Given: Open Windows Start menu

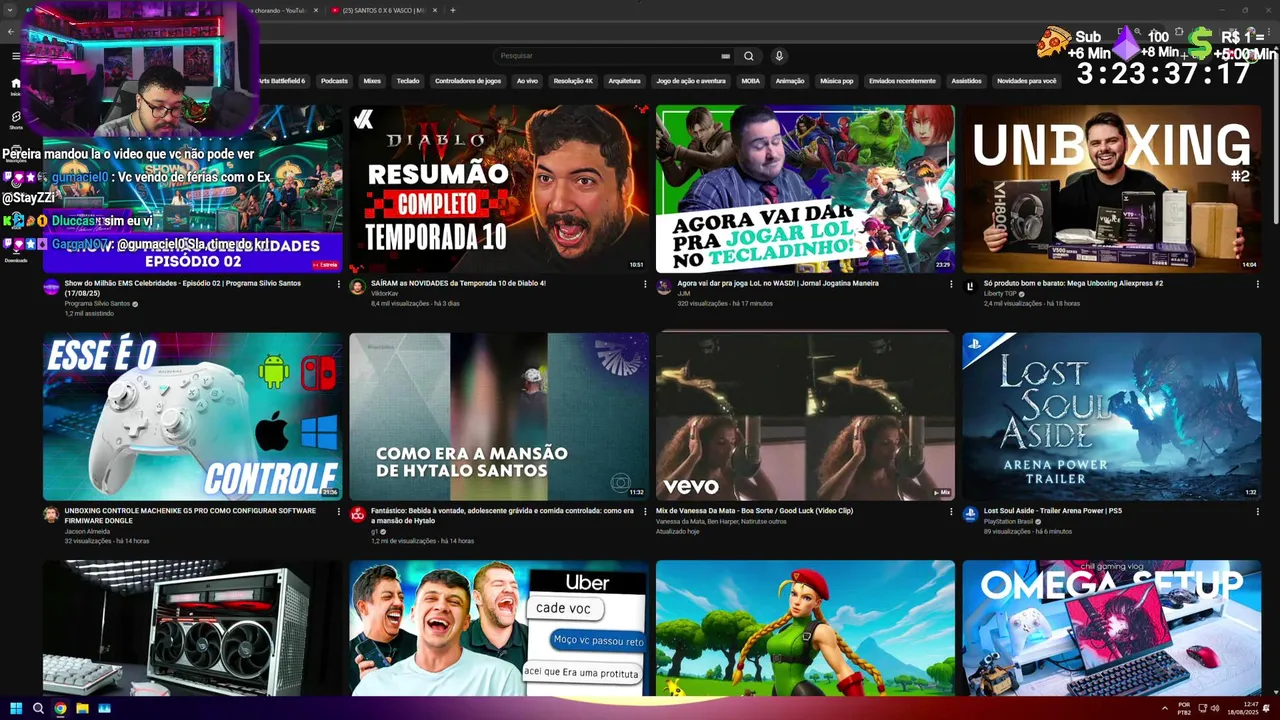Looking at the screenshot, I should coord(16,708).
